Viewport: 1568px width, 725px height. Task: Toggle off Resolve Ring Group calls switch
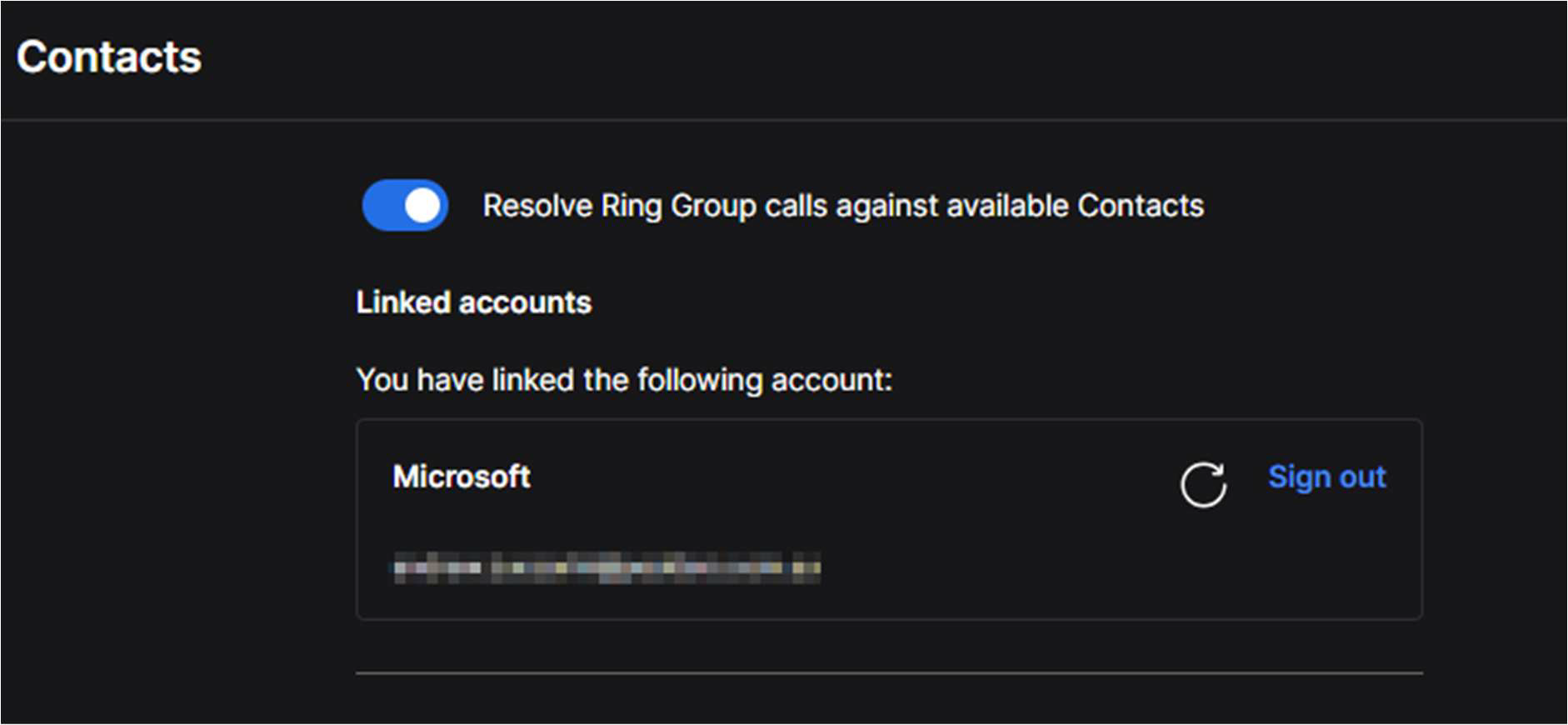click(x=405, y=205)
